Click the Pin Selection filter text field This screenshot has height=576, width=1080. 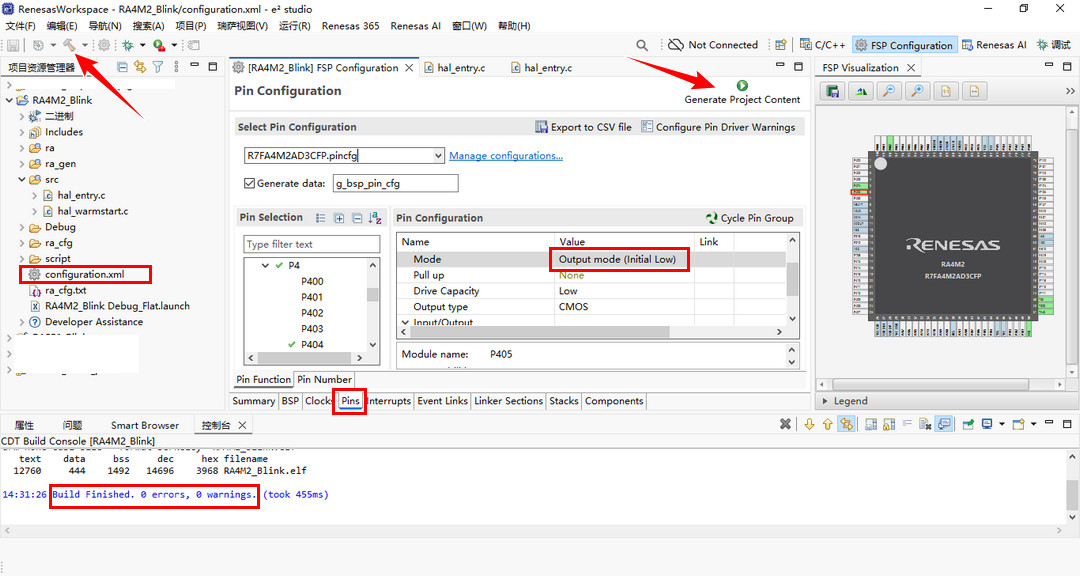coord(311,244)
